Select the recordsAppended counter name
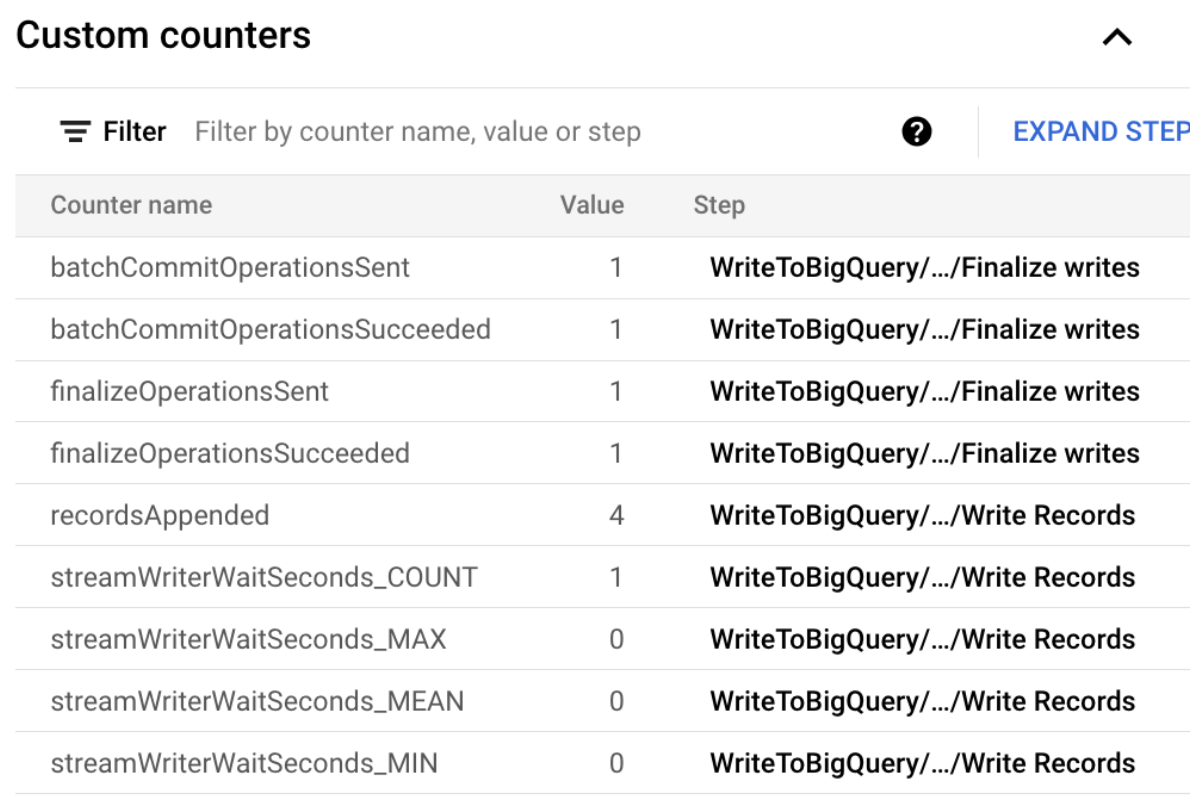The height and width of the screenshot is (796, 1190). [159, 515]
